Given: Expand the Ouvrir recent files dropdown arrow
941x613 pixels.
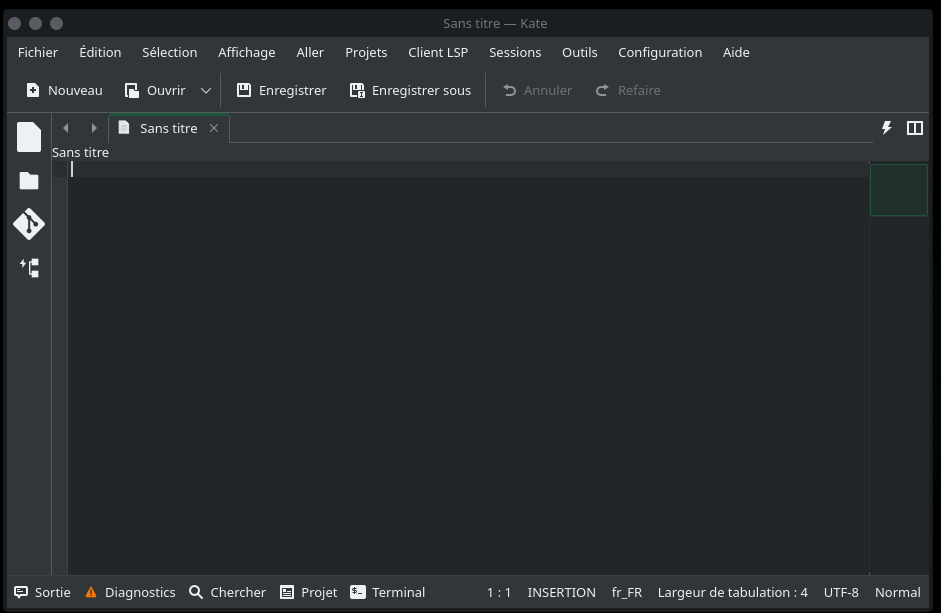Looking at the screenshot, I should [x=206, y=90].
